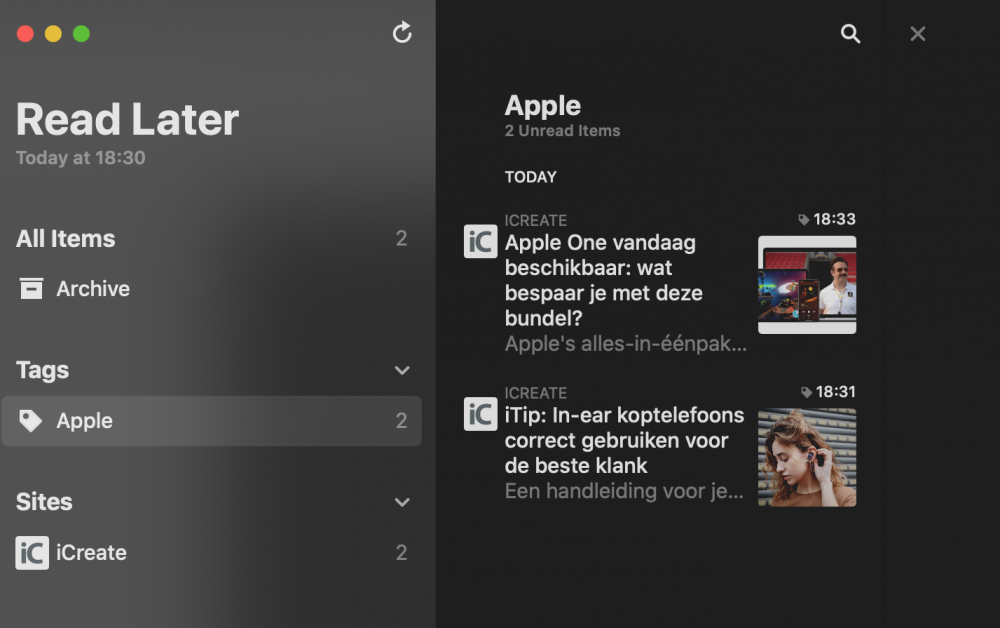Open the search magnifier icon

[850, 34]
